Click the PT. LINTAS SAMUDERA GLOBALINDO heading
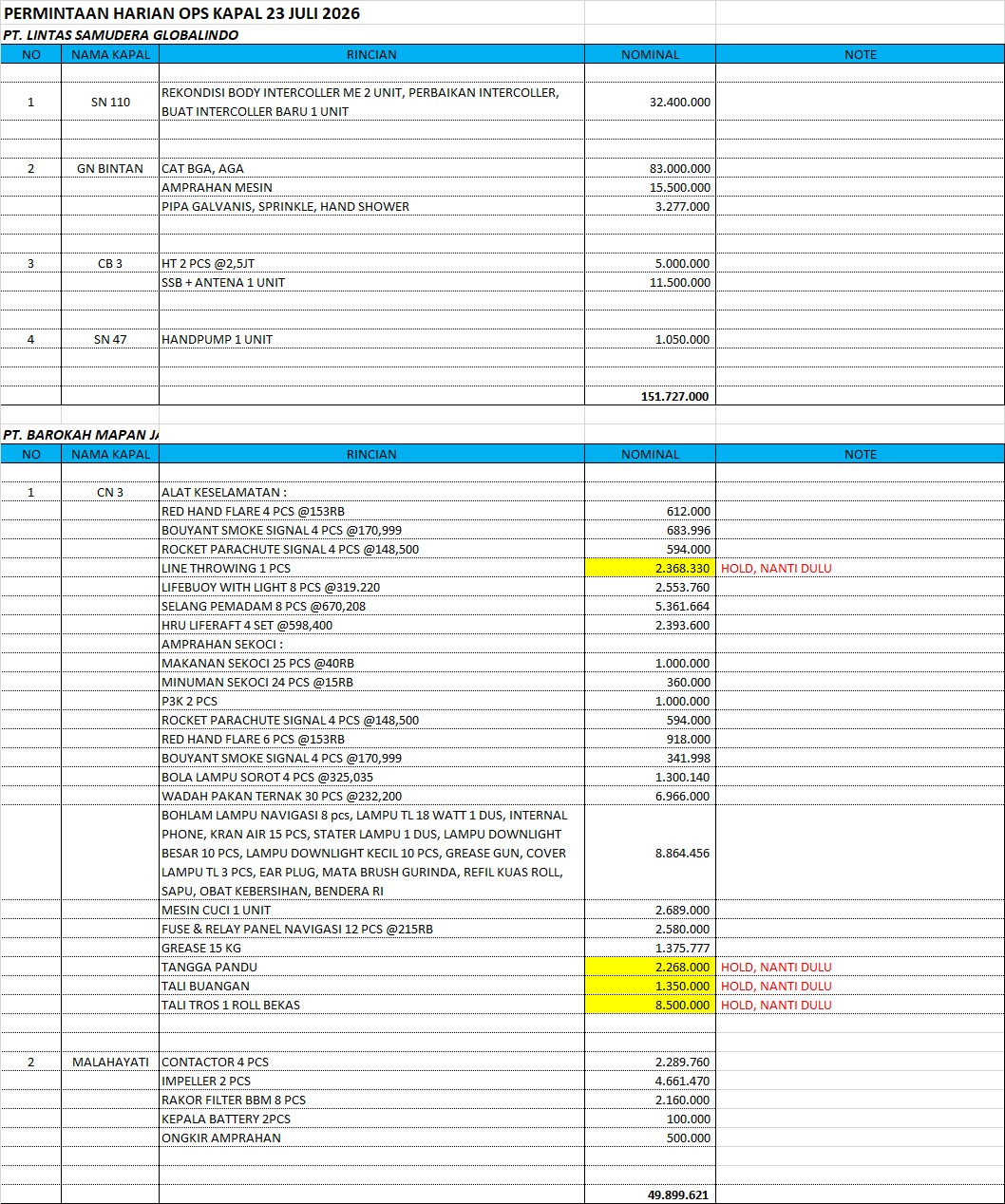This screenshot has height=1204, width=1005. click(121, 35)
